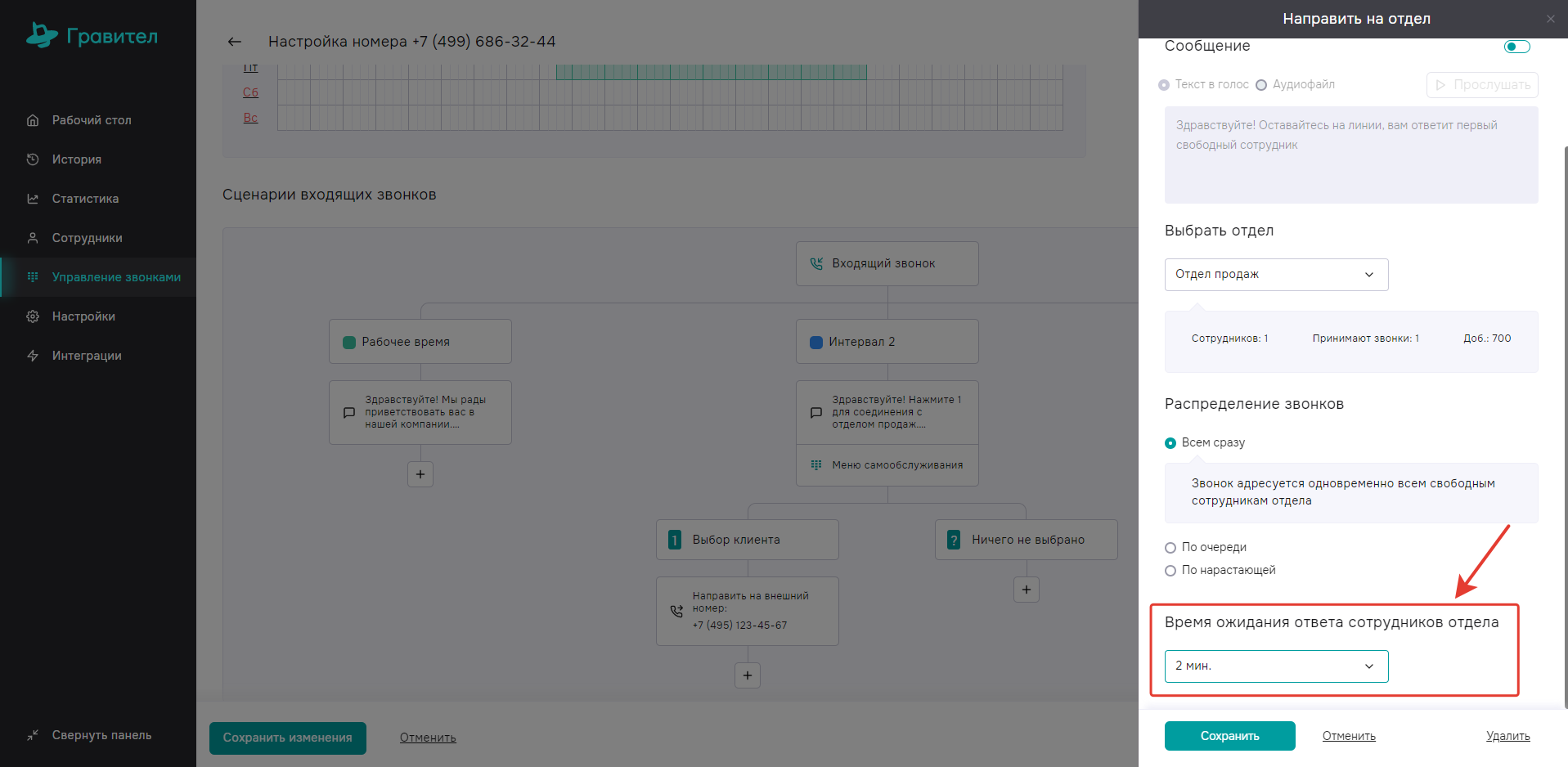Toggle the Сообщение switch

pos(1516,47)
